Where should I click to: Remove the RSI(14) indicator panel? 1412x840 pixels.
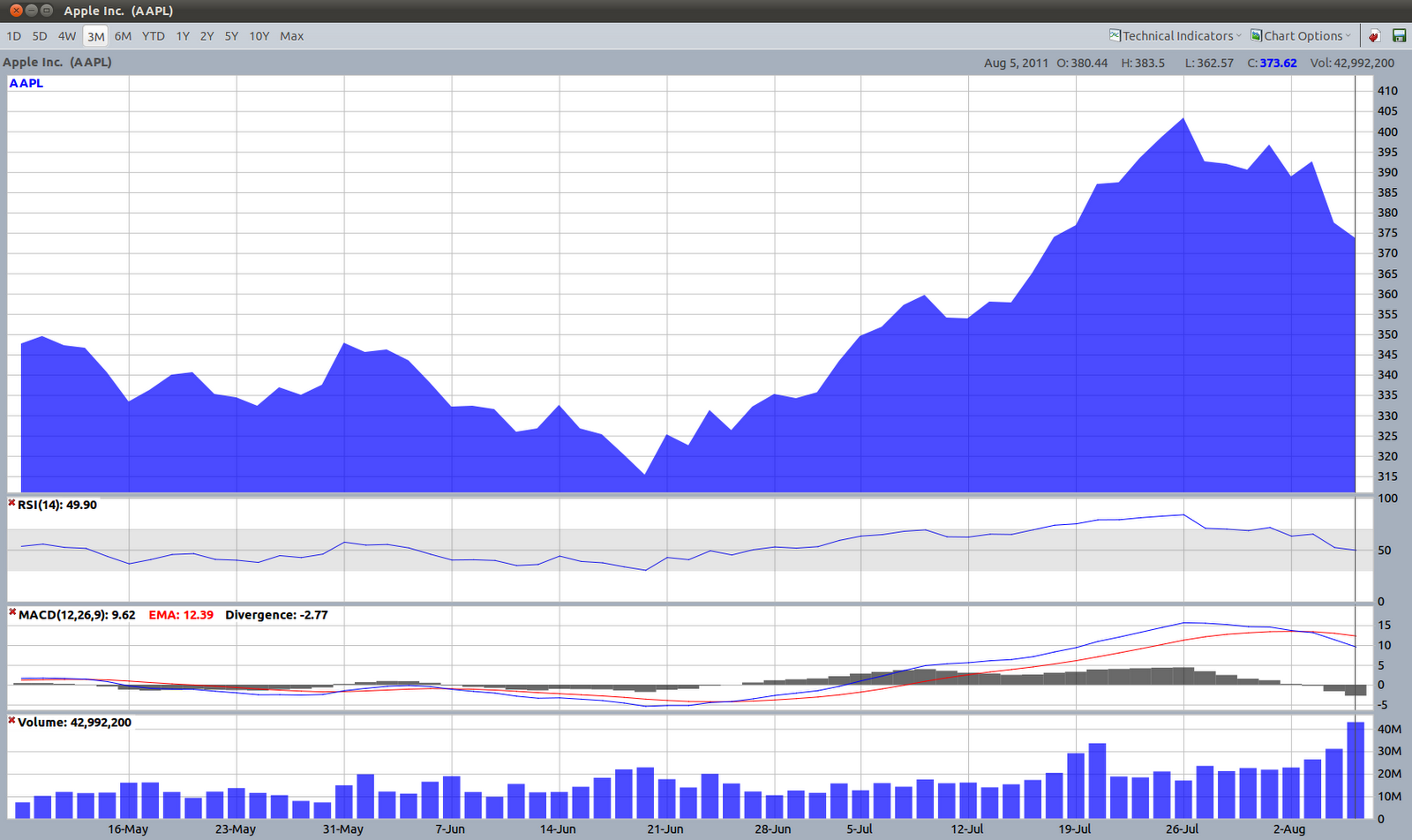click(12, 504)
